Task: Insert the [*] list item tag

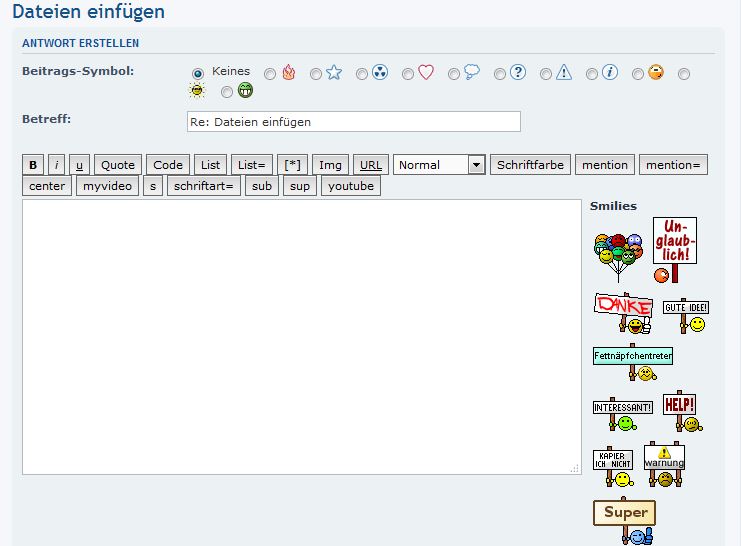Action: click(293, 165)
